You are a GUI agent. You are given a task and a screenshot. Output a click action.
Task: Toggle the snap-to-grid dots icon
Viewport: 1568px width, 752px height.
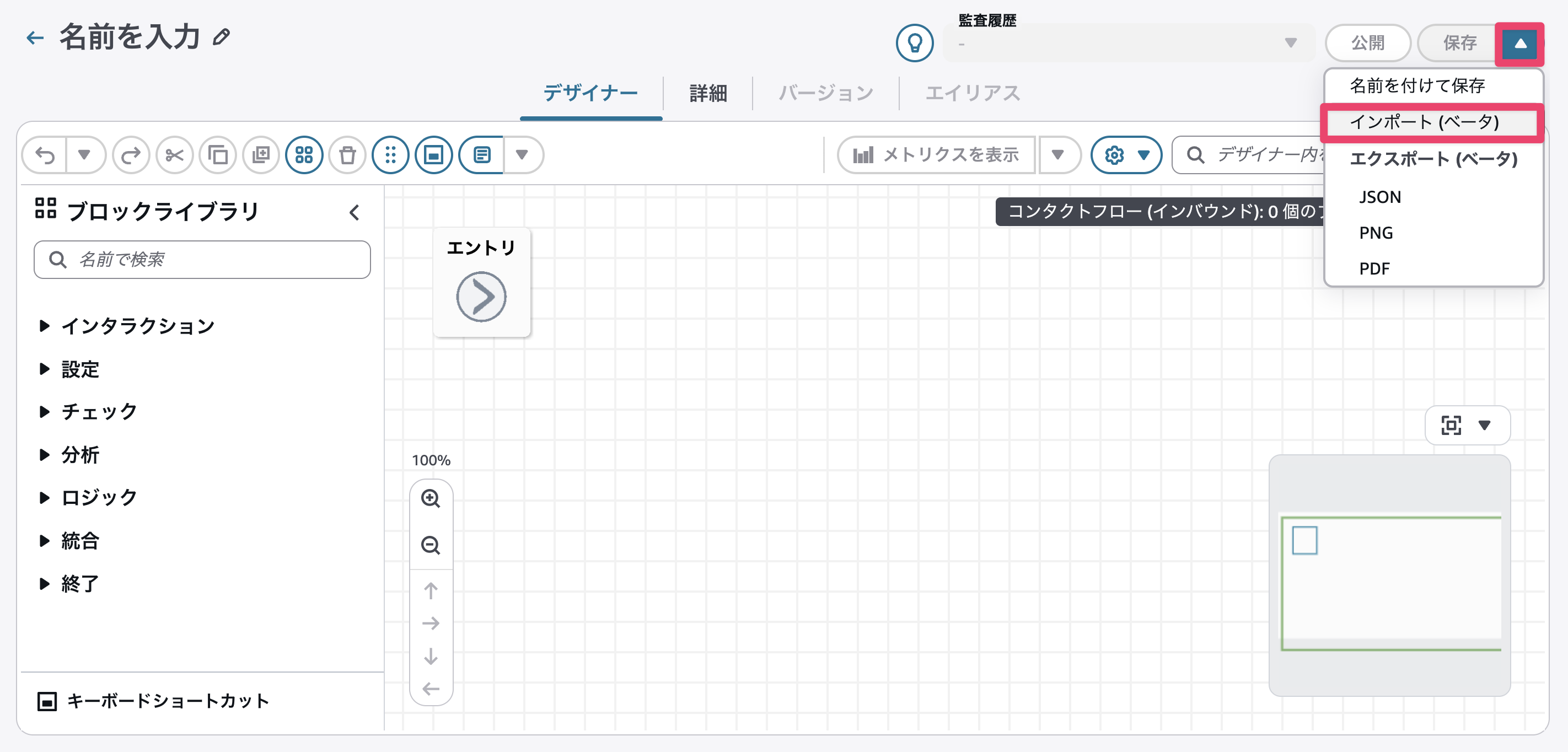391,155
